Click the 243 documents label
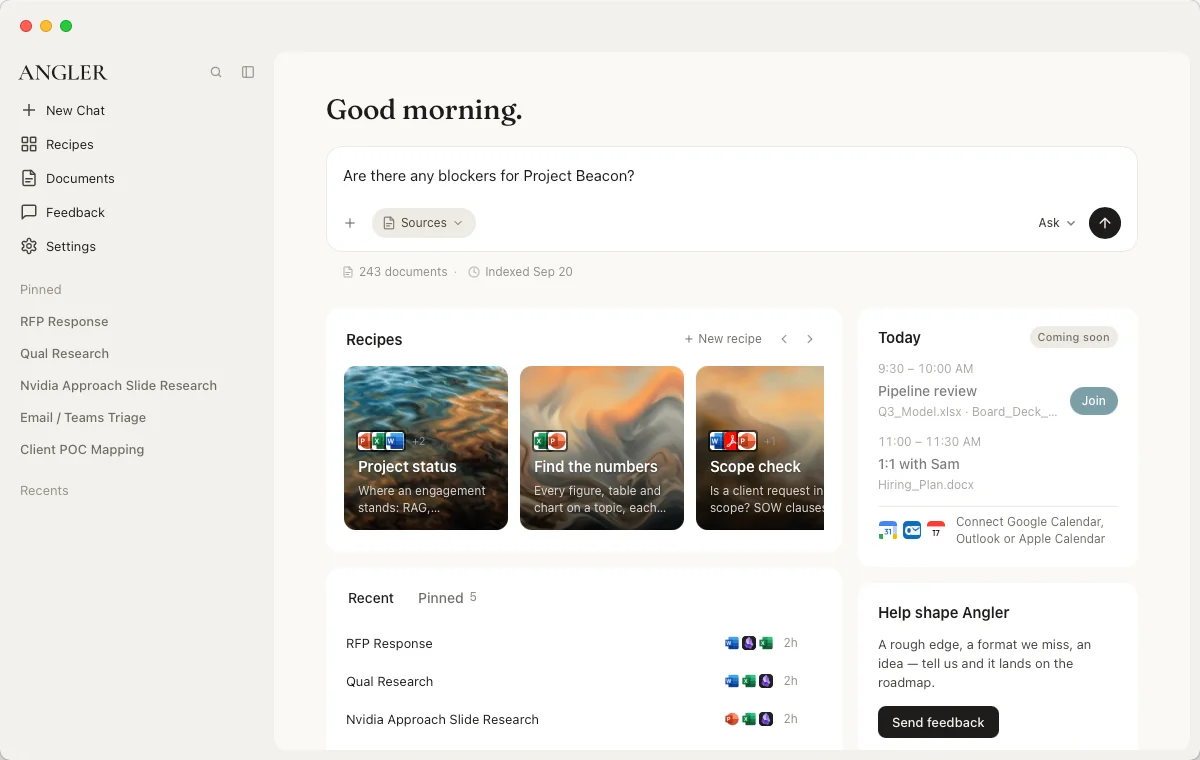 [395, 272]
